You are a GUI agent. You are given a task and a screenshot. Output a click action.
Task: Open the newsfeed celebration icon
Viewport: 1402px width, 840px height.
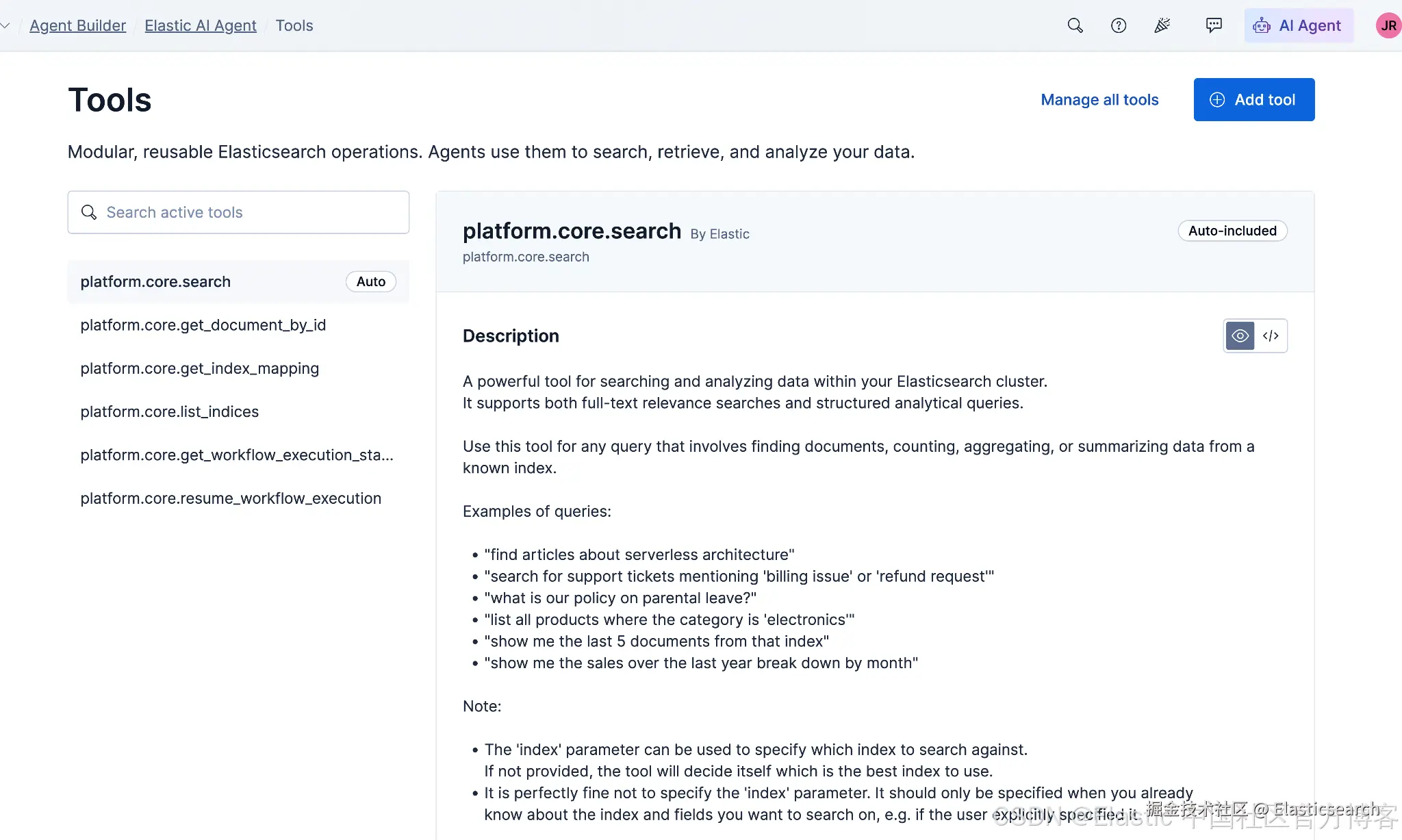[x=1162, y=26]
